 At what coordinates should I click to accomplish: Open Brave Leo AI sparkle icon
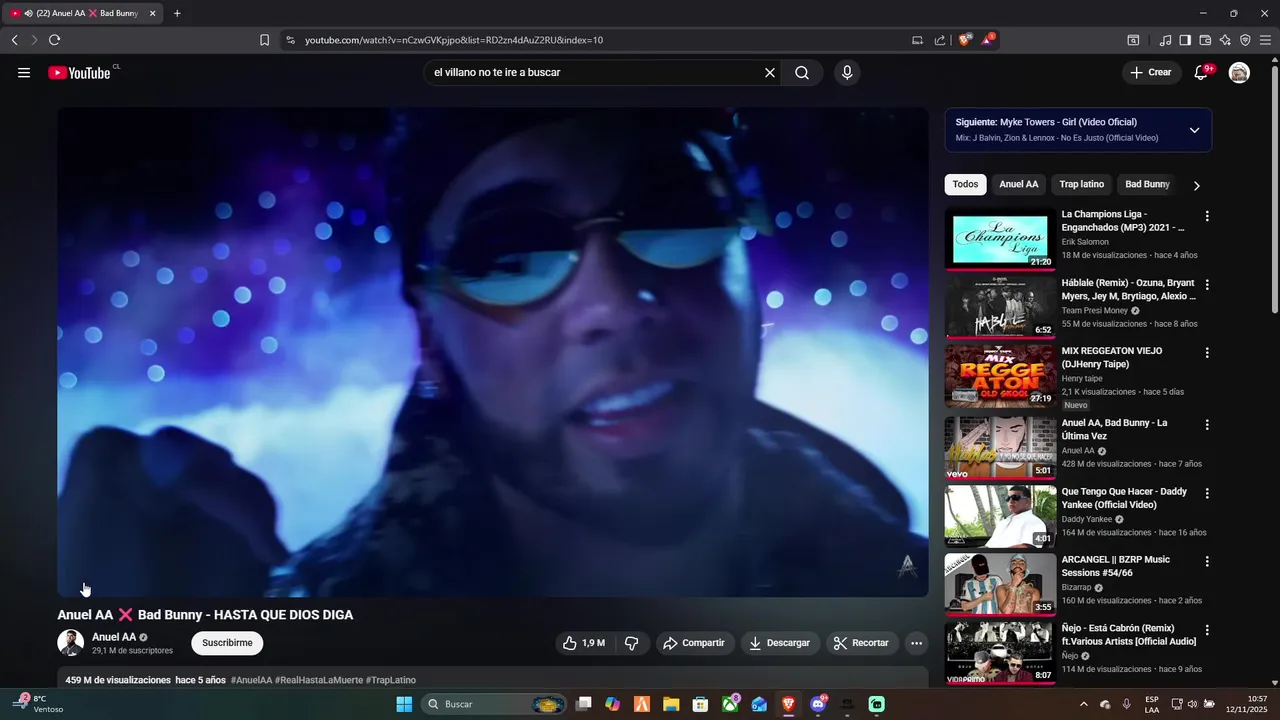(x=1225, y=40)
